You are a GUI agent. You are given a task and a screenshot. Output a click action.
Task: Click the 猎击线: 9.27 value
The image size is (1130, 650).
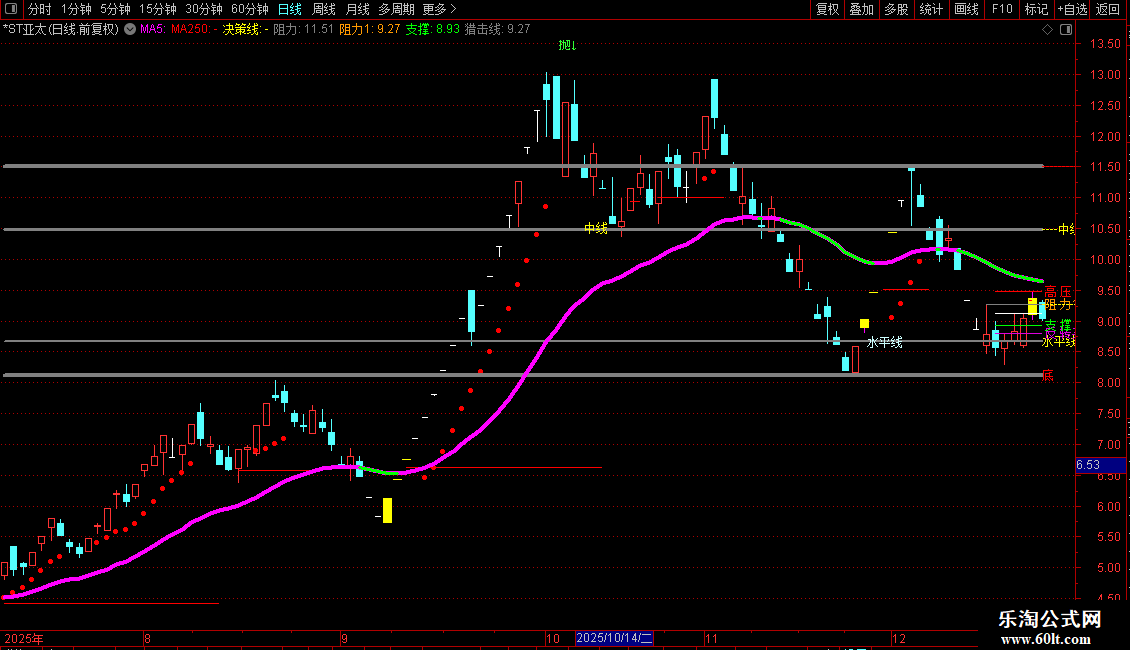point(497,30)
